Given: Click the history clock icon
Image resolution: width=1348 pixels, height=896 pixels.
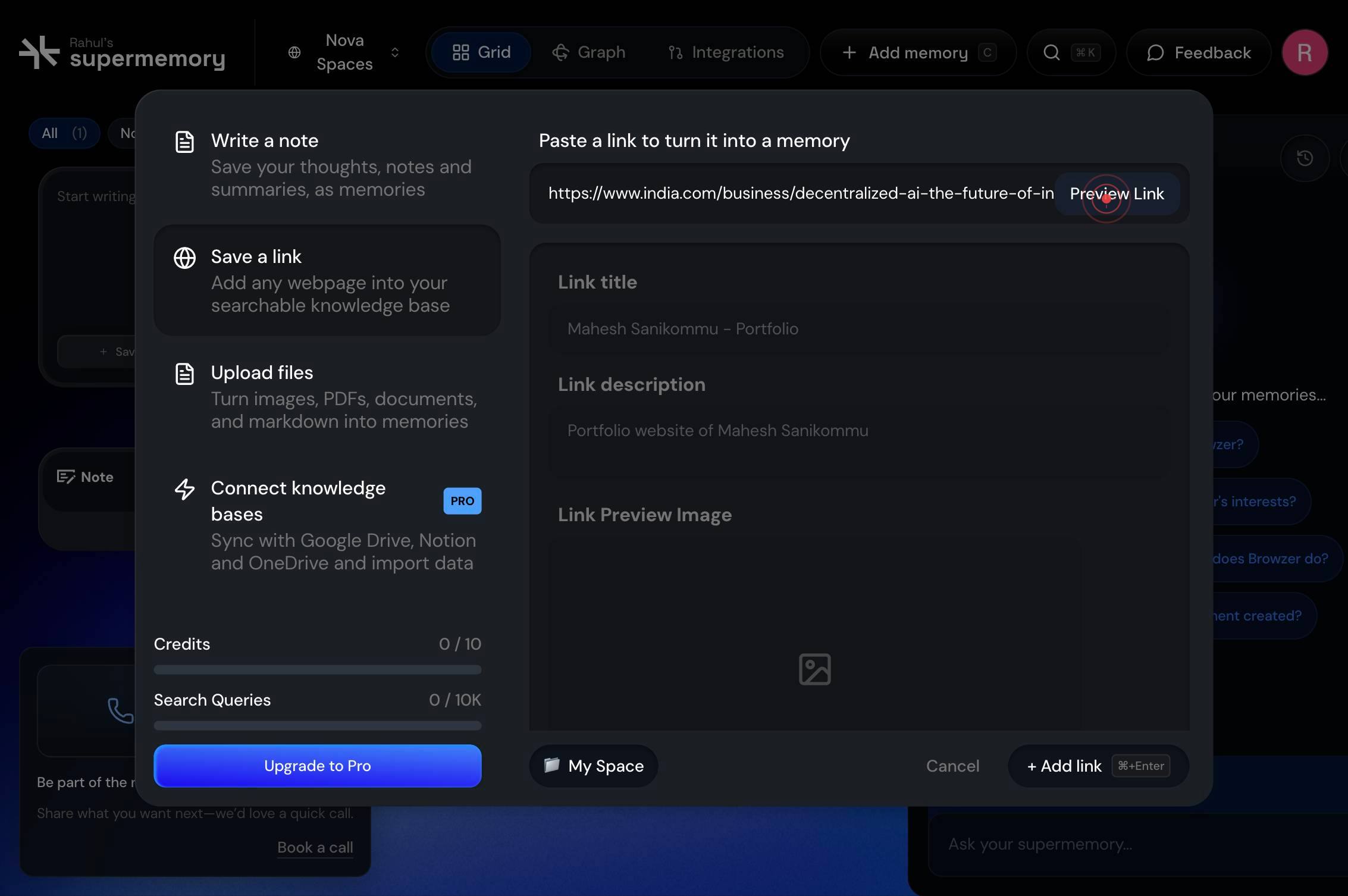Looking at the screenshot, I should coord(1305,158).
